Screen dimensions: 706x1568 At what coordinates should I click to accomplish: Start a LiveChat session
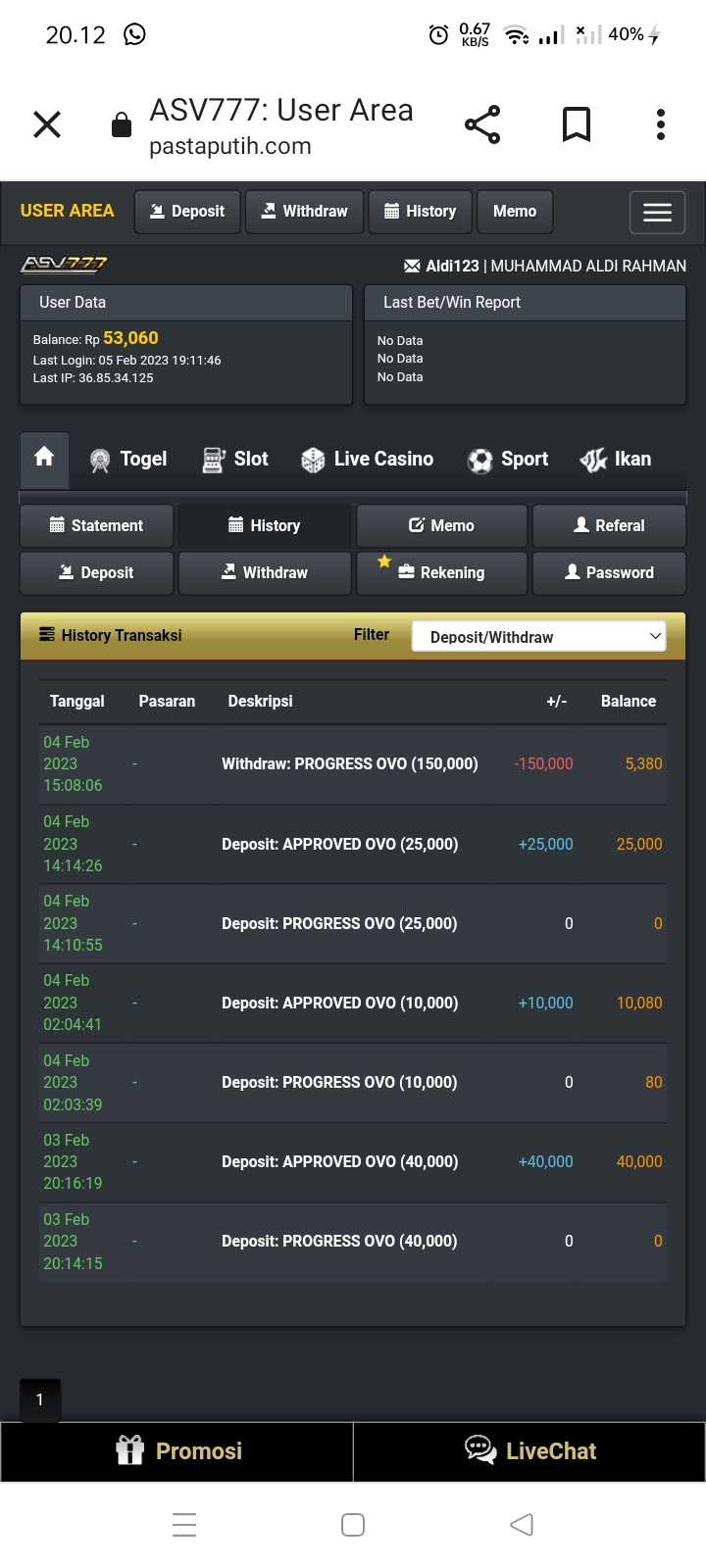click(529, 1451)
